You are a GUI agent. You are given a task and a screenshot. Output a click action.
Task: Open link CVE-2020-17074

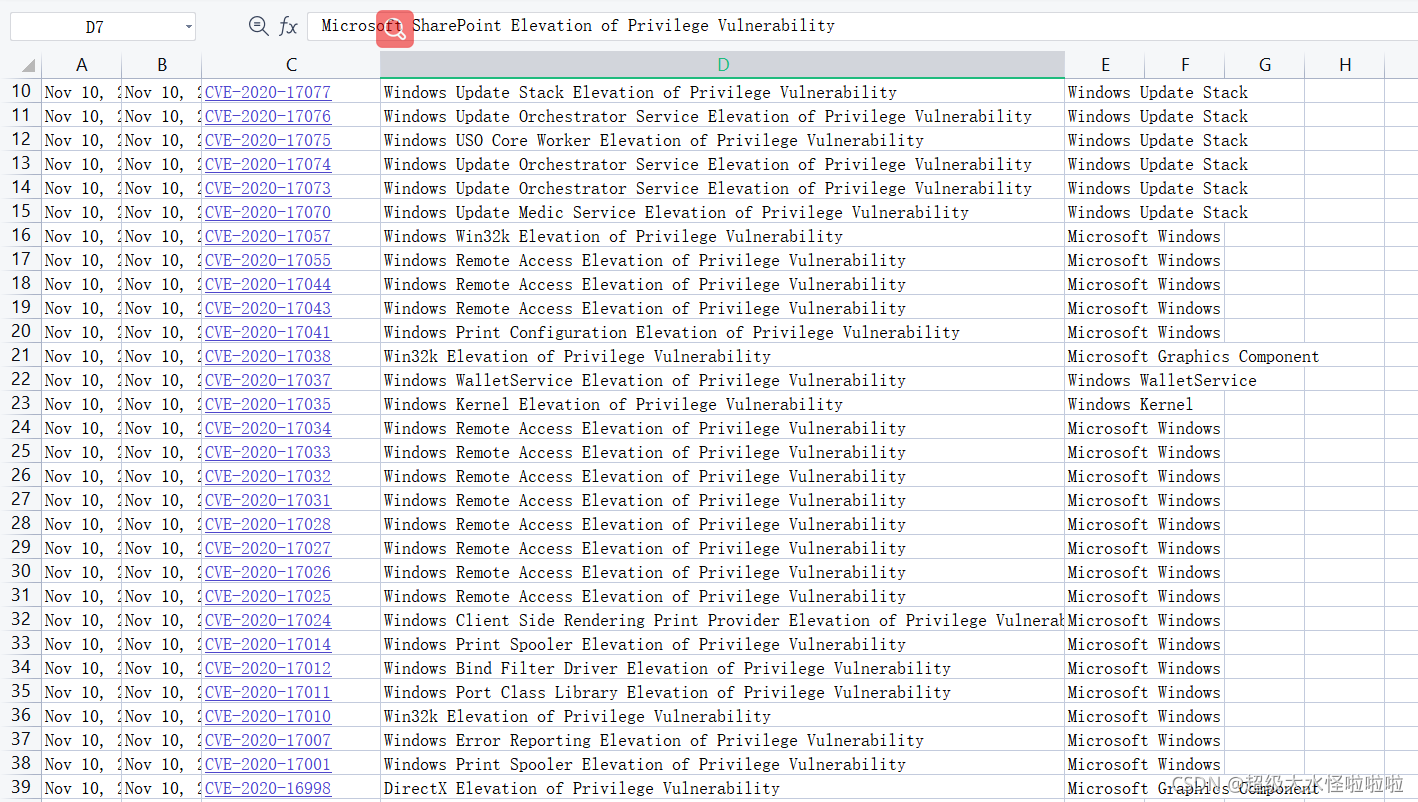point(268,164)
